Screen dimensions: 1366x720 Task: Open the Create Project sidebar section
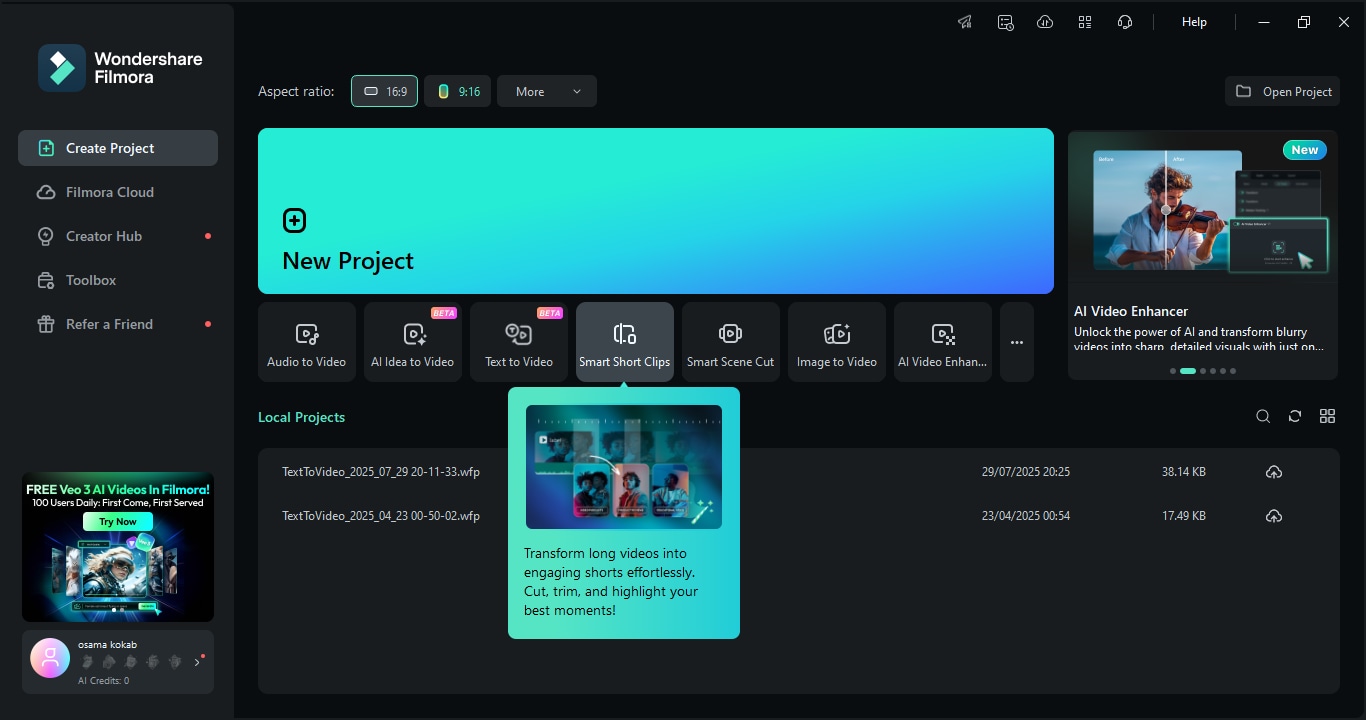coord(118,148)
